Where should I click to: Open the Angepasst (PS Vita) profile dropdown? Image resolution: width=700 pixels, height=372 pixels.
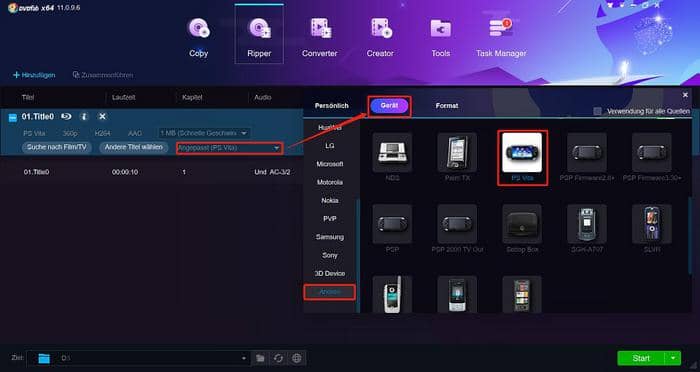point(229,148)
